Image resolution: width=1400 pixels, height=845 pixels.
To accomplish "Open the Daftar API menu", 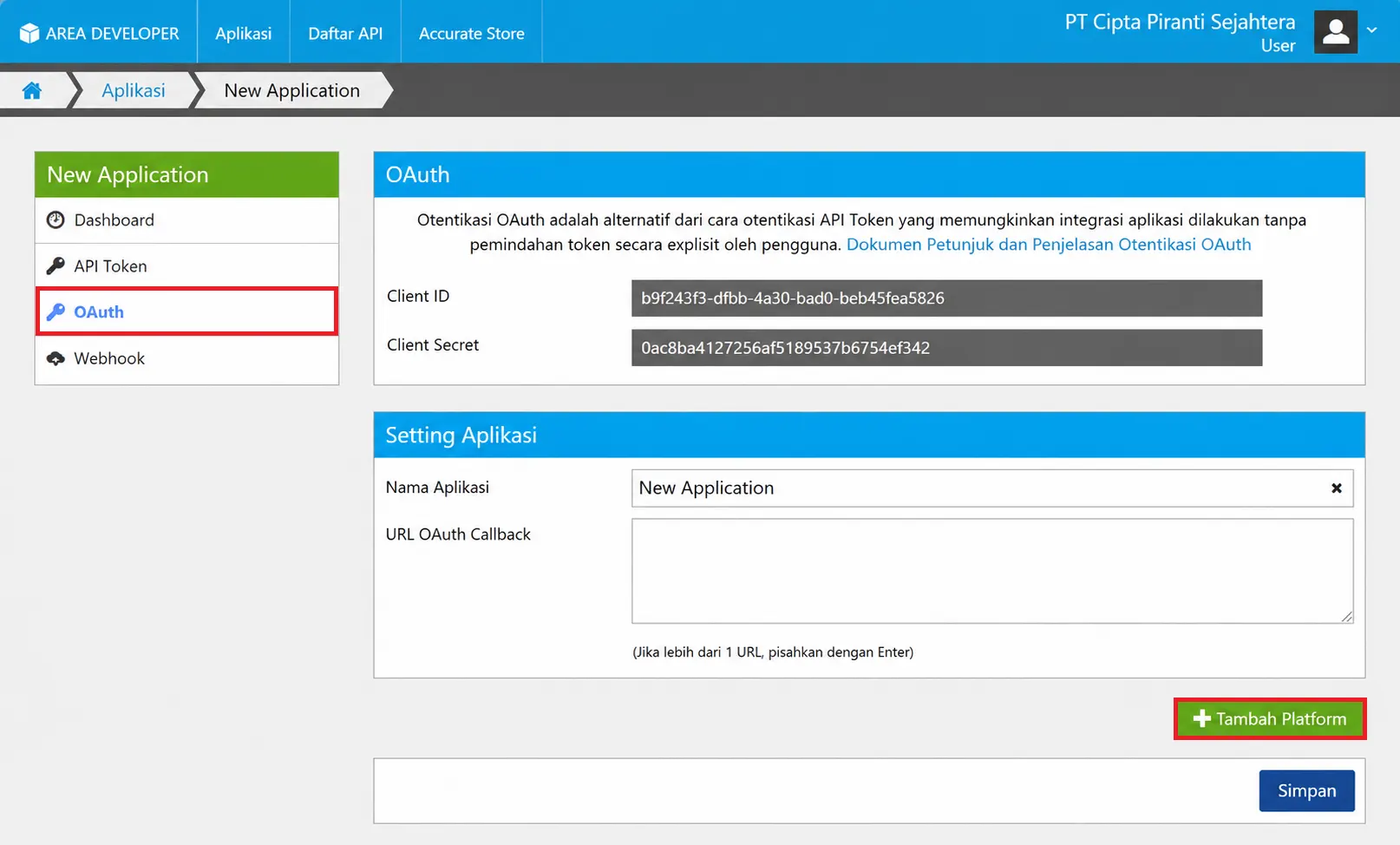I will [x=345, y=33].
